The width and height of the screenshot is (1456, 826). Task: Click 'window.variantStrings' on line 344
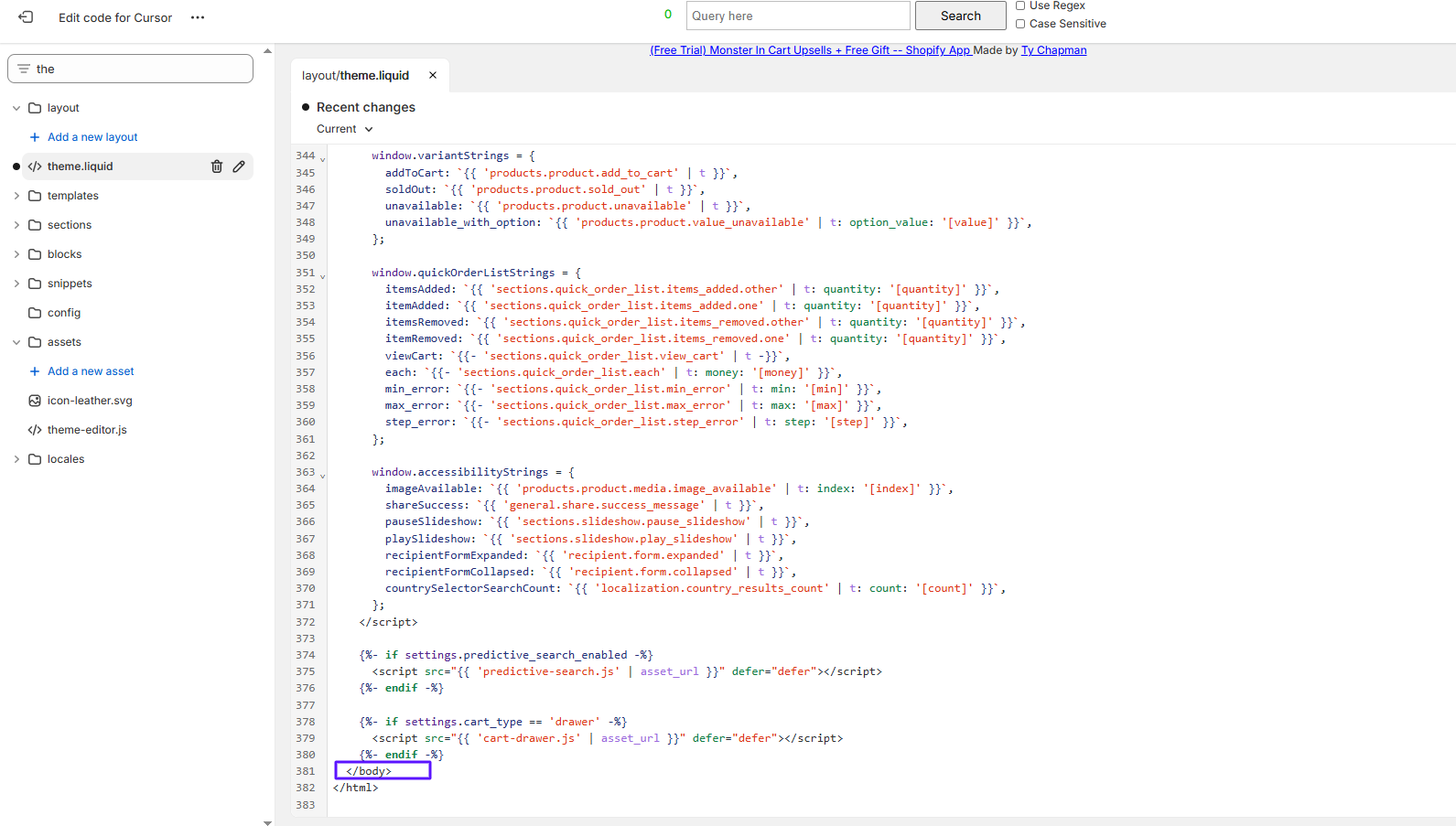tap(440, 156)
